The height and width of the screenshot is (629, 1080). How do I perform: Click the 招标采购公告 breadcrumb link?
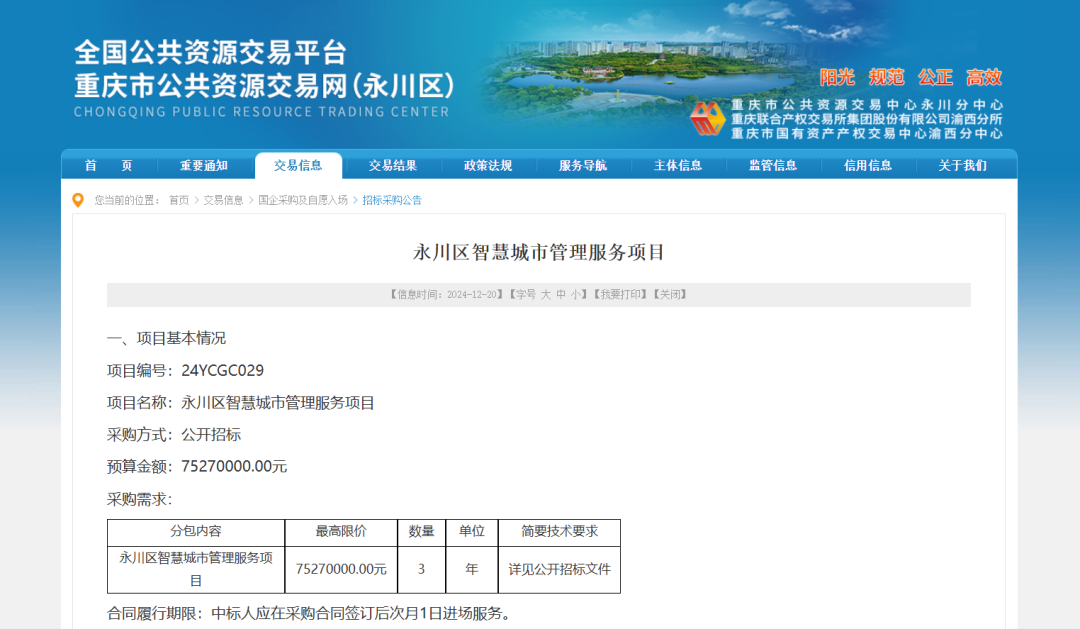click(392, 200)
